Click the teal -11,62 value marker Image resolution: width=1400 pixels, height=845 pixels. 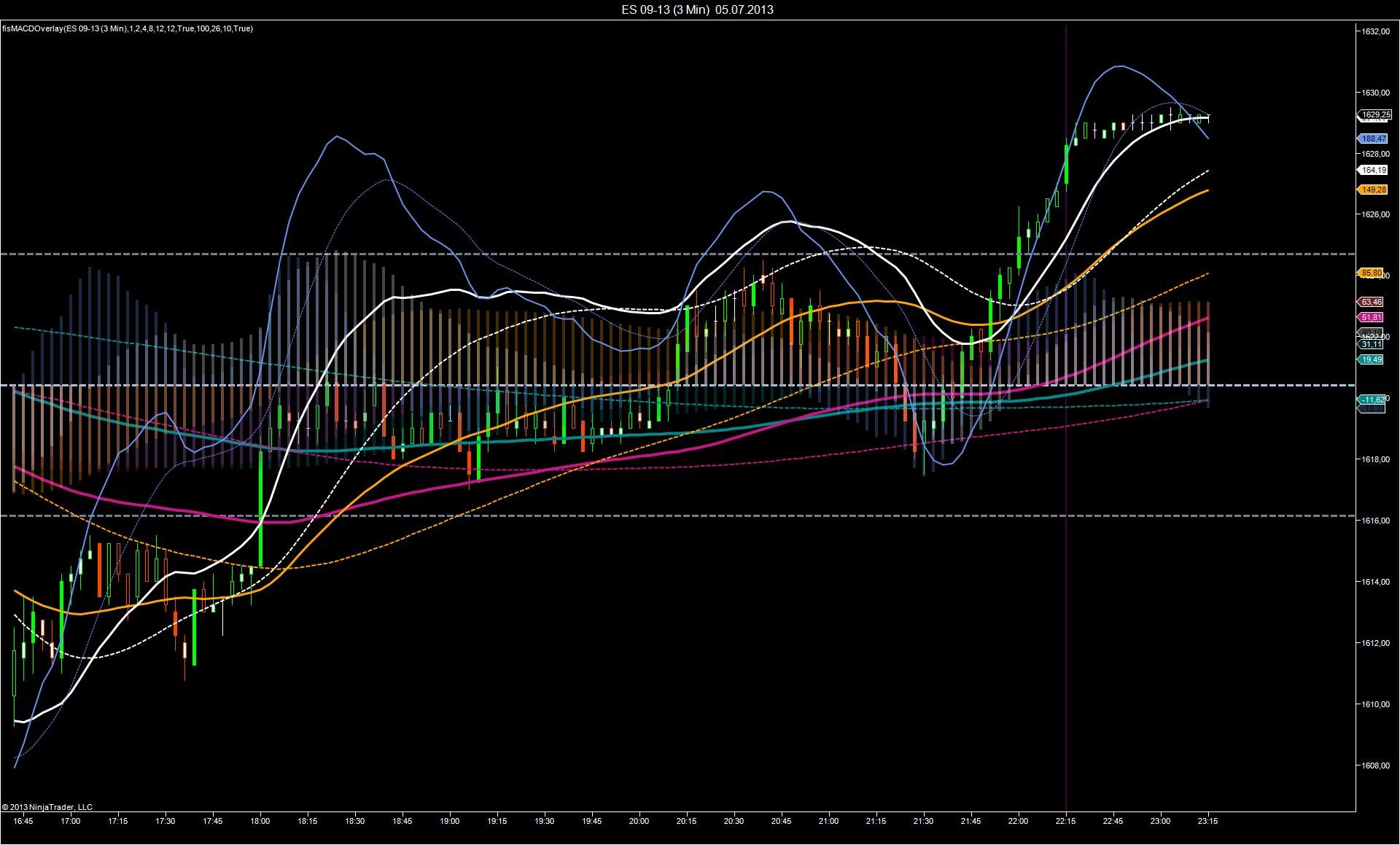click(1372, 400)
